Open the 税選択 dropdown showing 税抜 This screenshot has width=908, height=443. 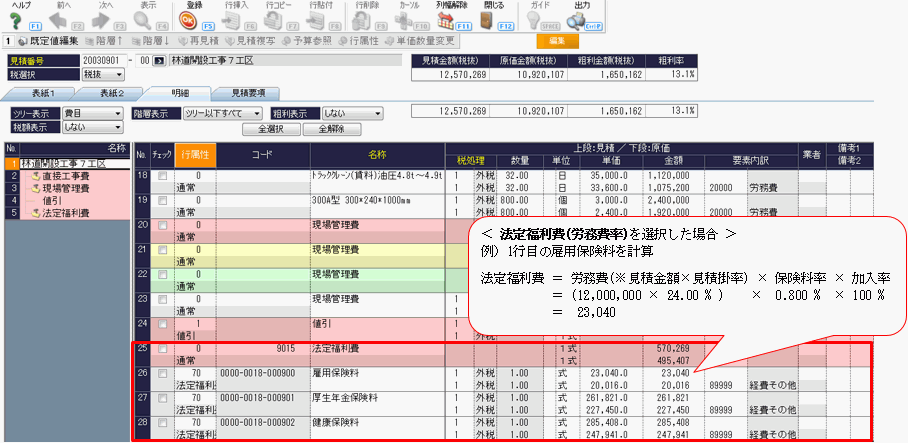[102, 74]
